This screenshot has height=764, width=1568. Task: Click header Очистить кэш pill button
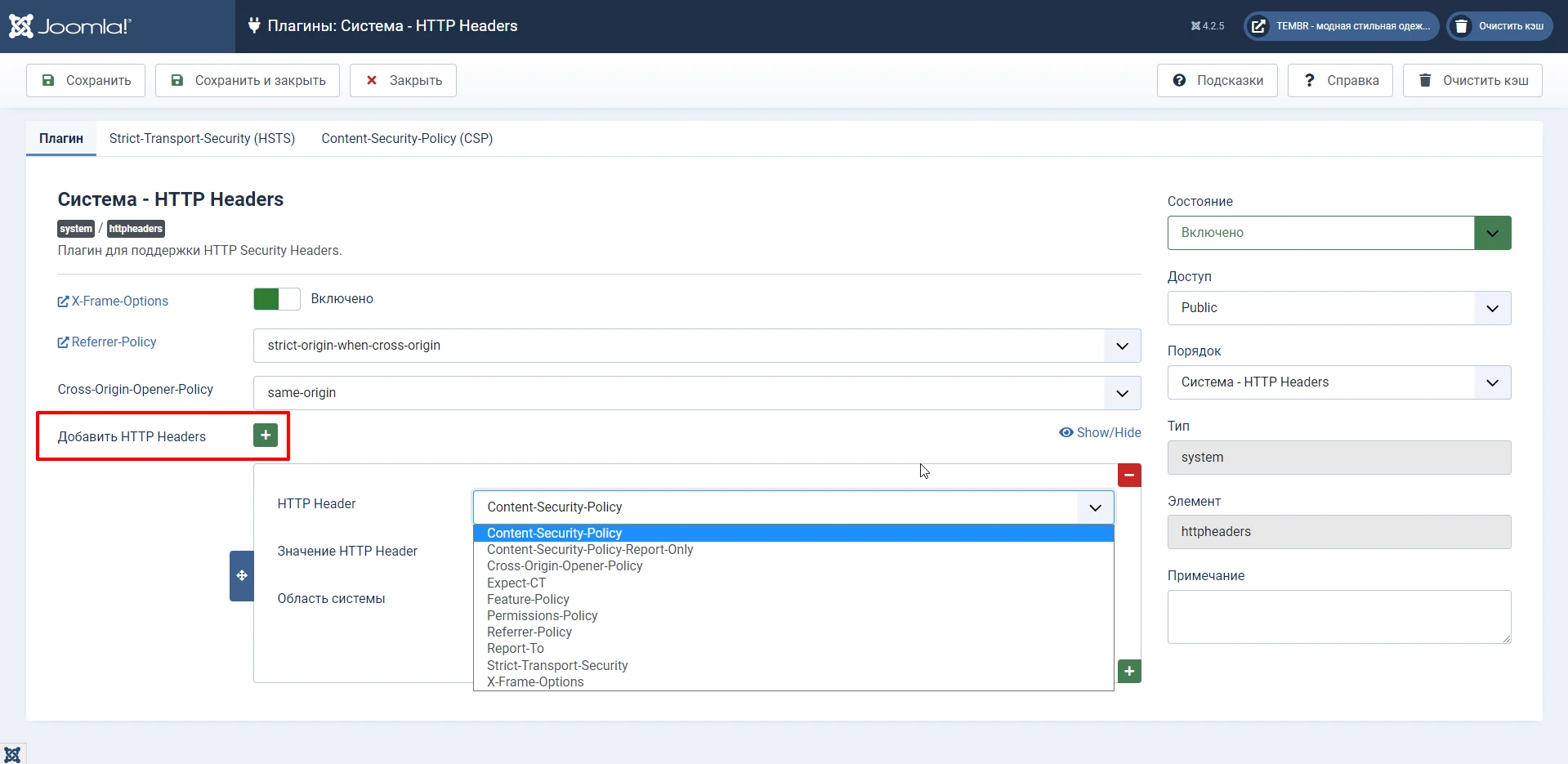click(x=1500, y=26)
